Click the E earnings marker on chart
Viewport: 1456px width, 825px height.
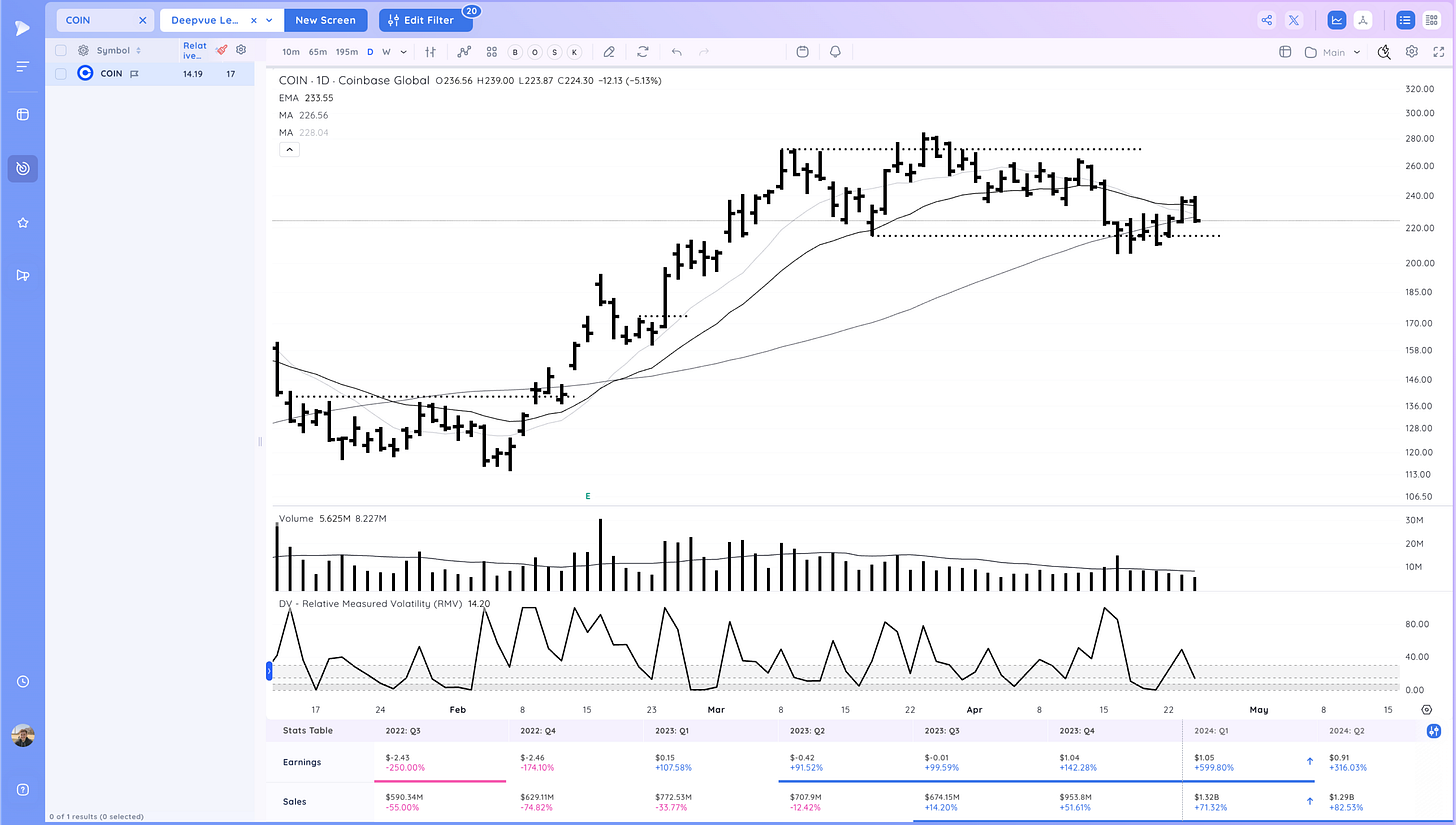point(588,496)
